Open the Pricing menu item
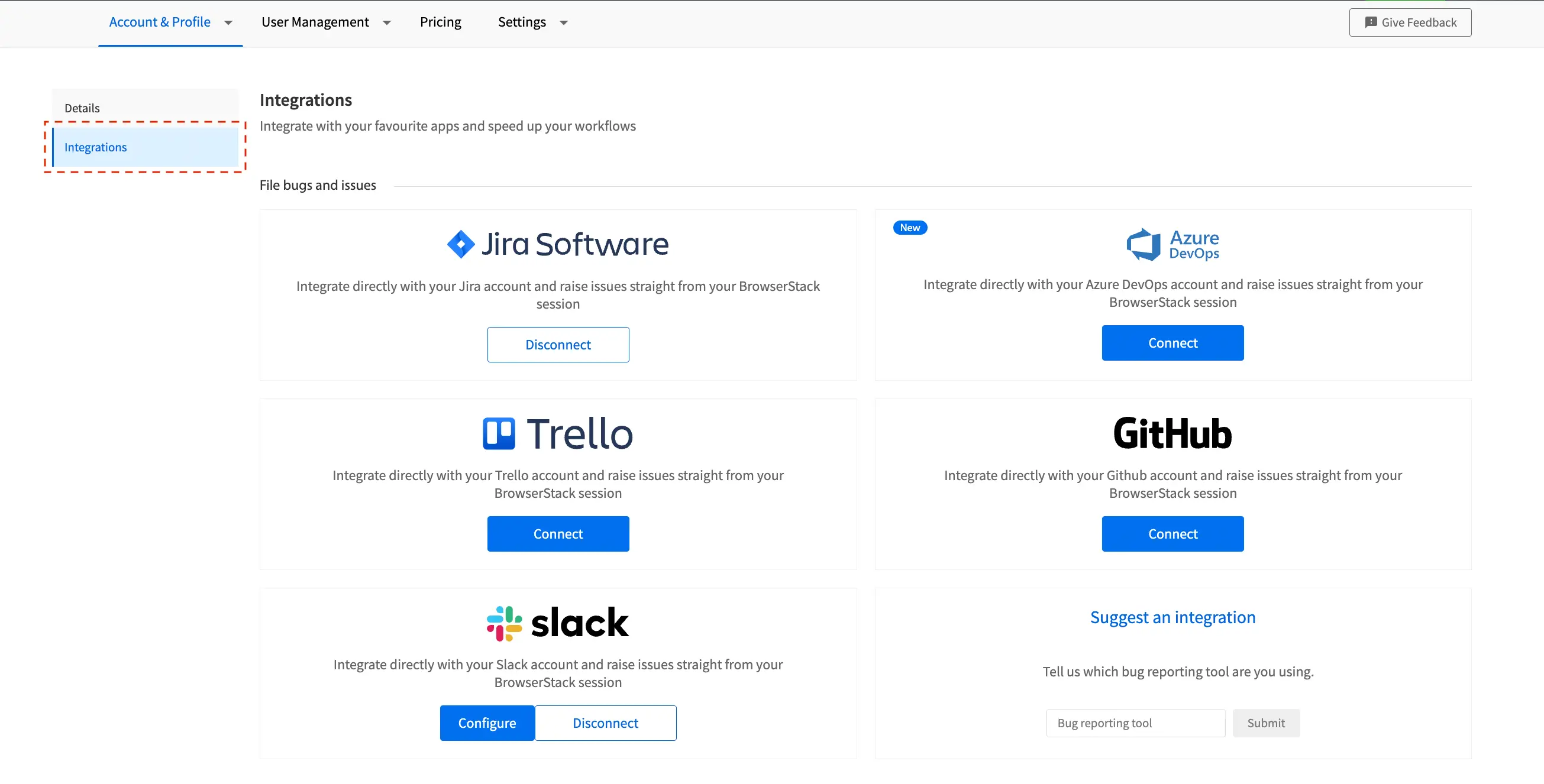Screen dimensions: 1544x784 440,22
